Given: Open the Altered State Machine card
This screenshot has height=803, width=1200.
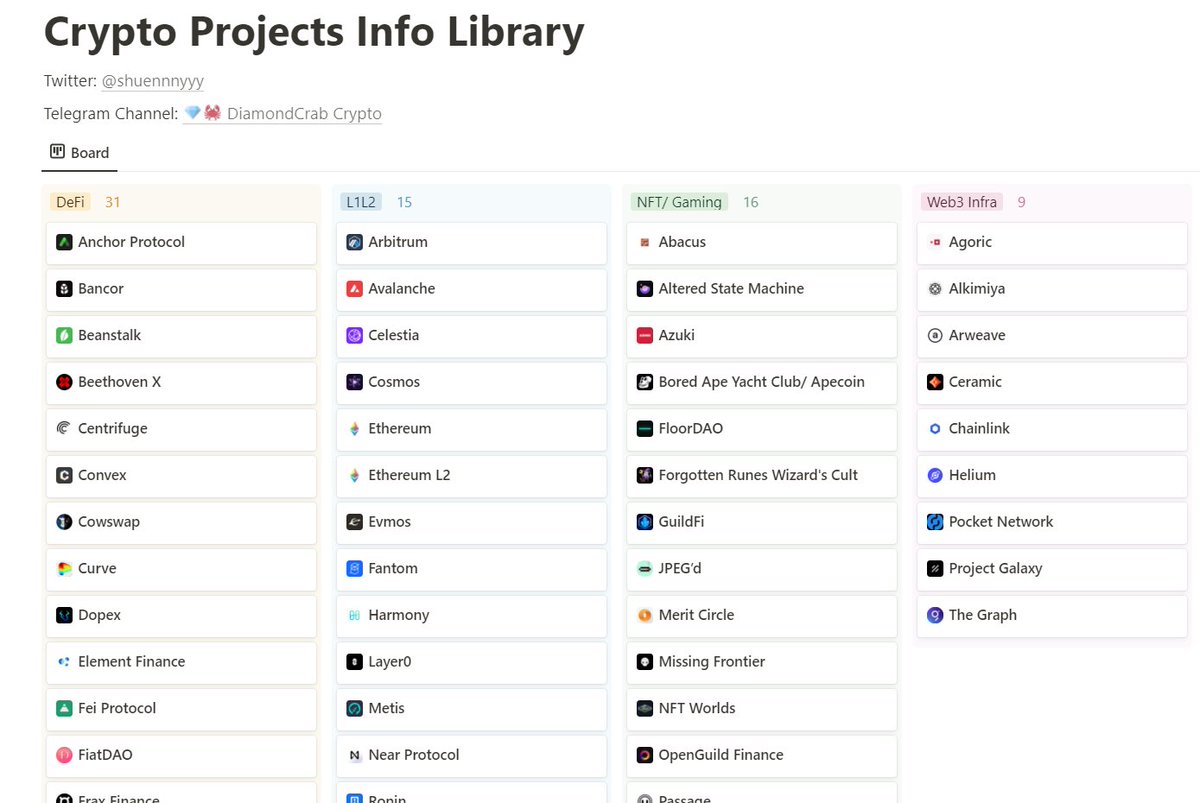Looking at the screenshot, I should 761,289.
